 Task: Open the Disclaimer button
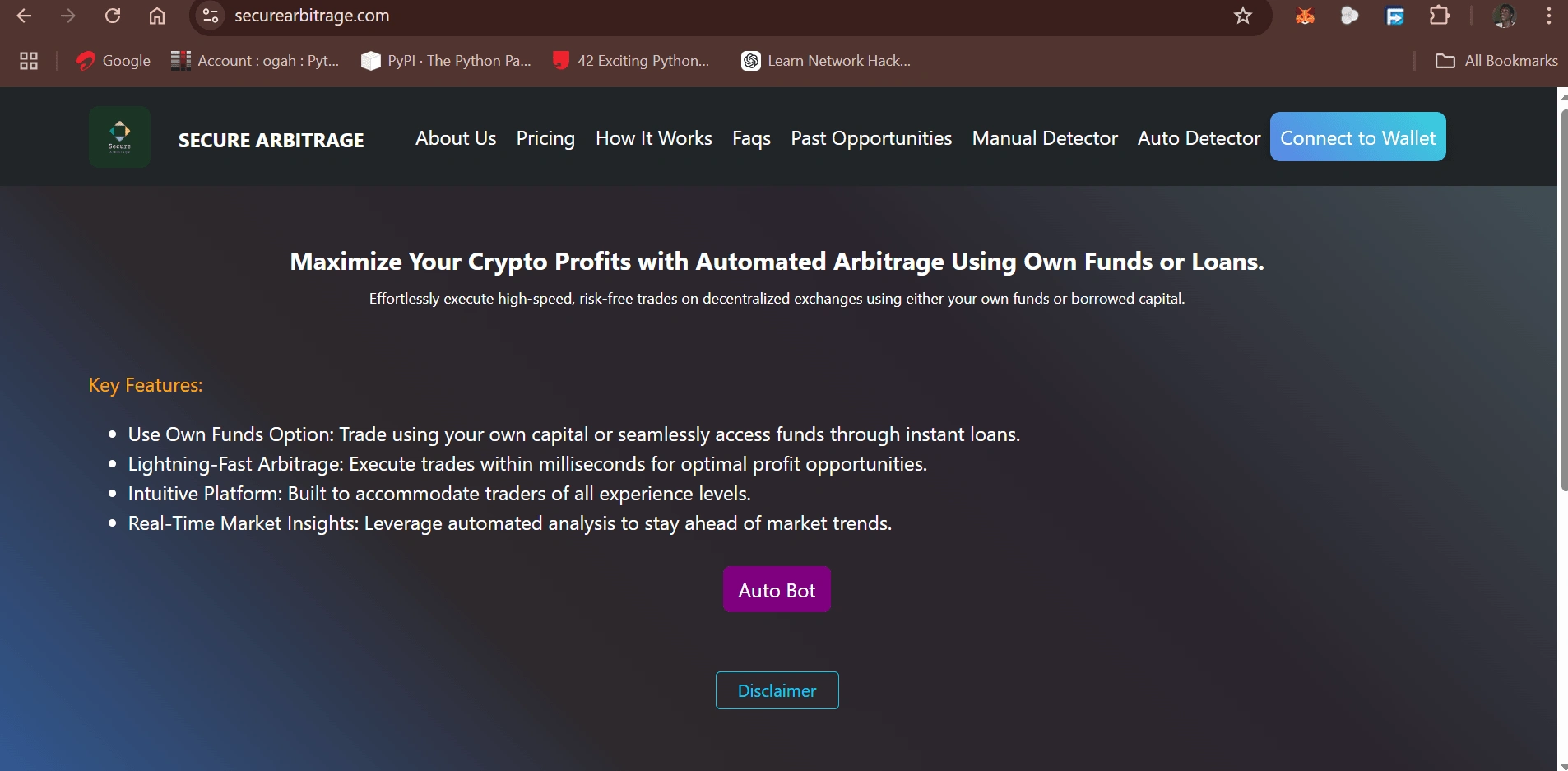point(777,691)
